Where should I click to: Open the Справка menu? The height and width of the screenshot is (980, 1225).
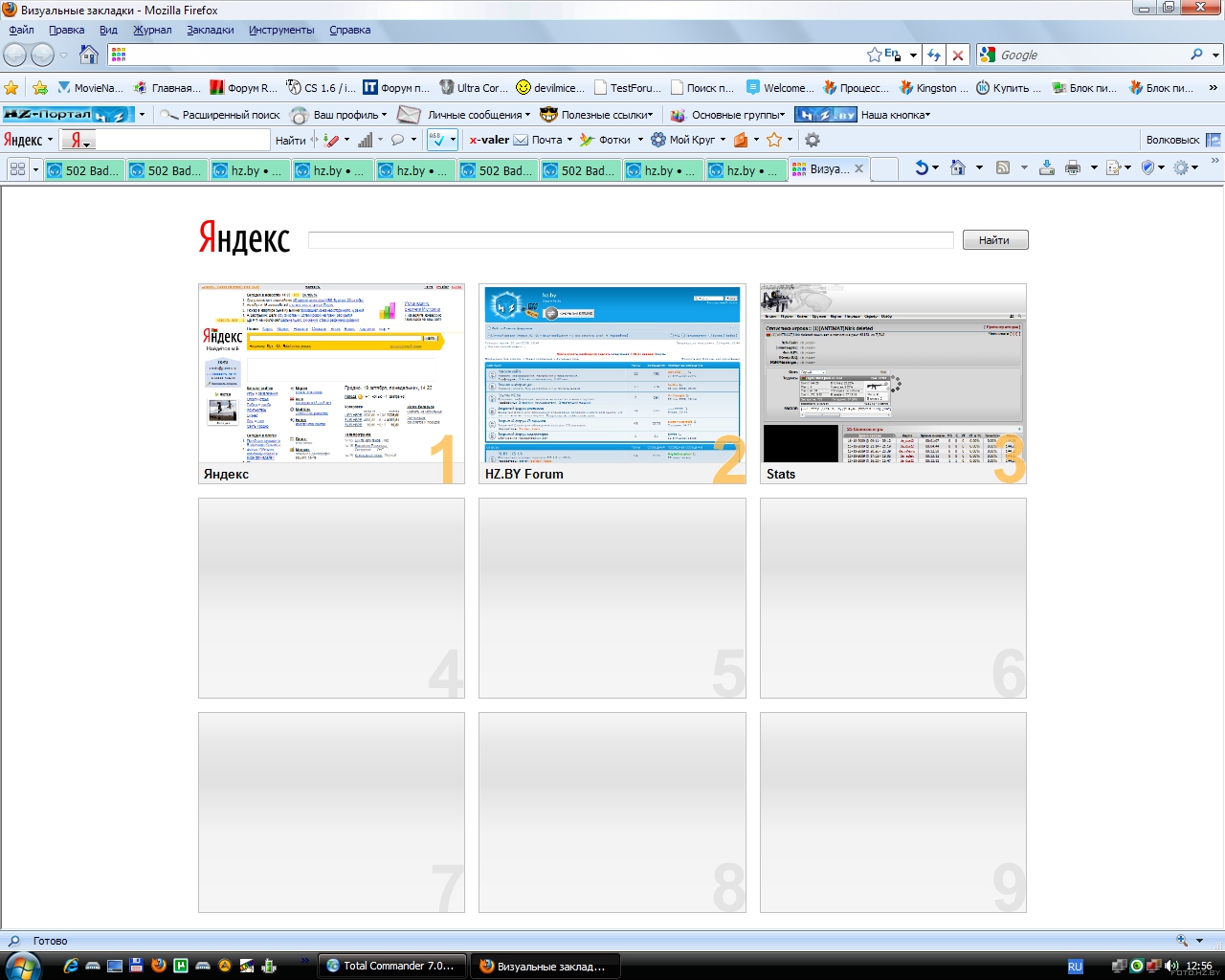[349, 30]
